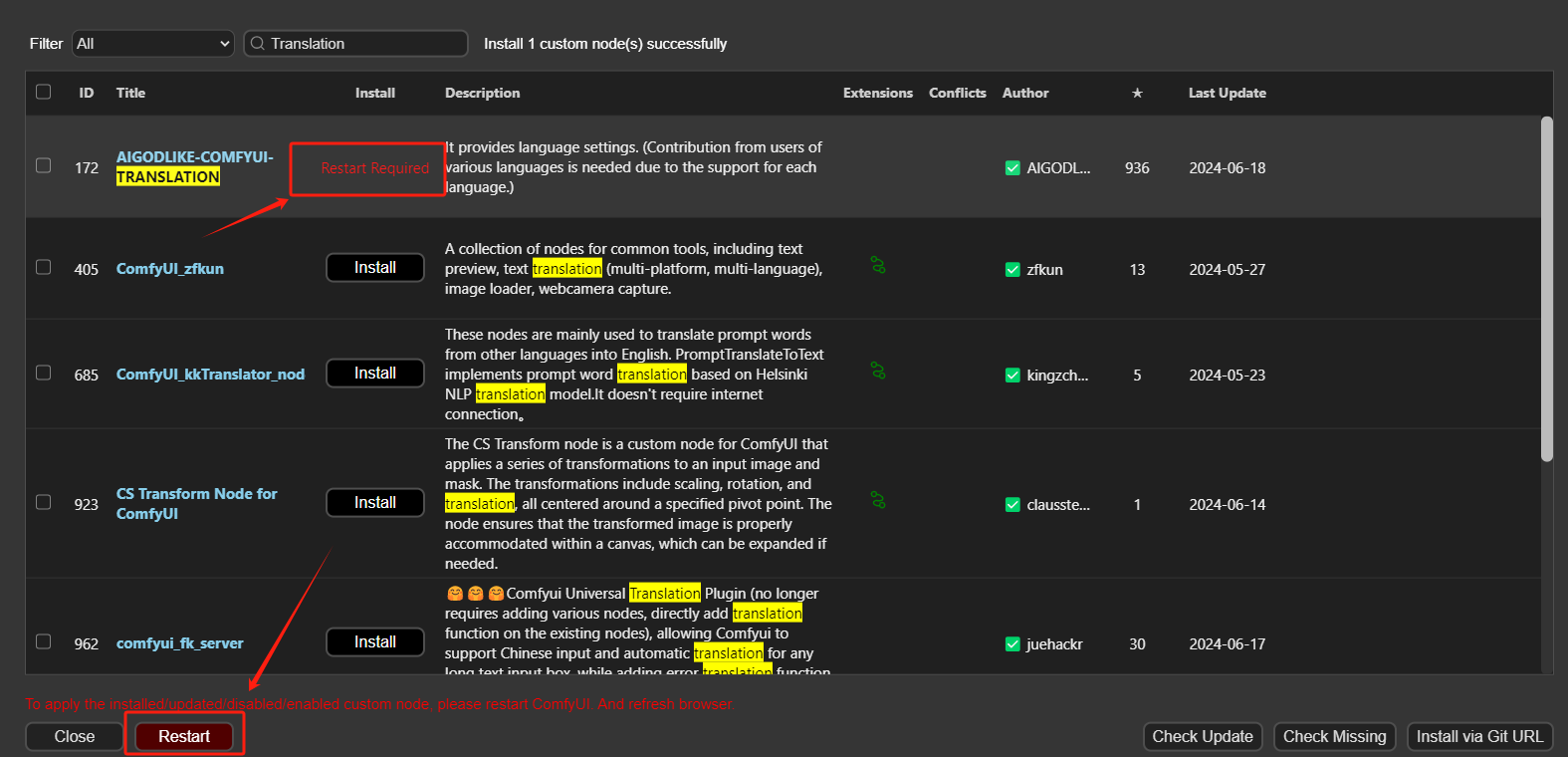Click the green check badge beside juehackr author

pyautogui.click(x=1012, y=644)
